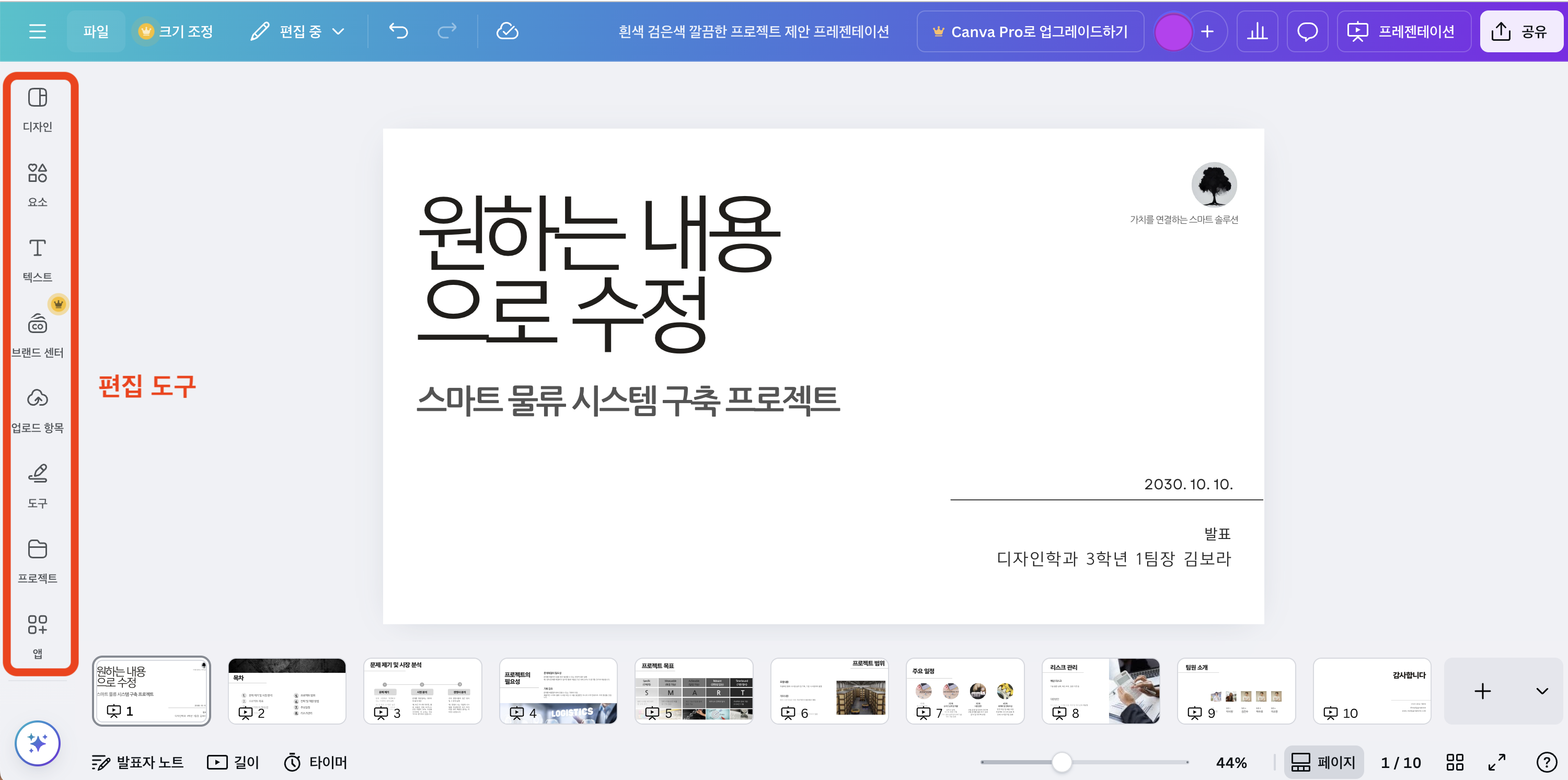Open the 파일 (File) menu
The width and height of the screenshot is (1568, 780).
(96, 31)
